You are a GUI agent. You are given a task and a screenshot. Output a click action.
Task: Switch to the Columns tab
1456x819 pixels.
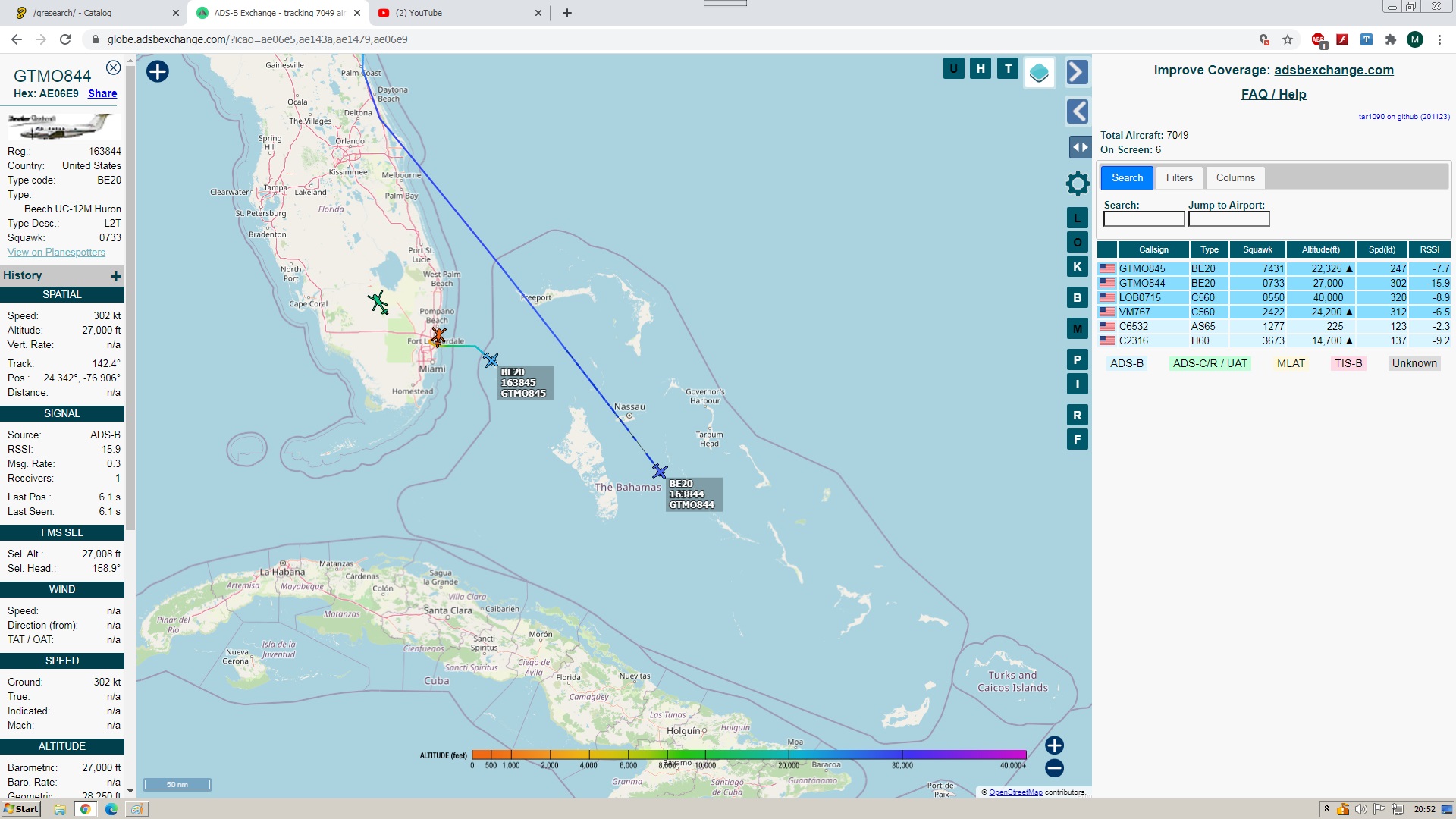pyautogui.click(x=1235, y=177)
